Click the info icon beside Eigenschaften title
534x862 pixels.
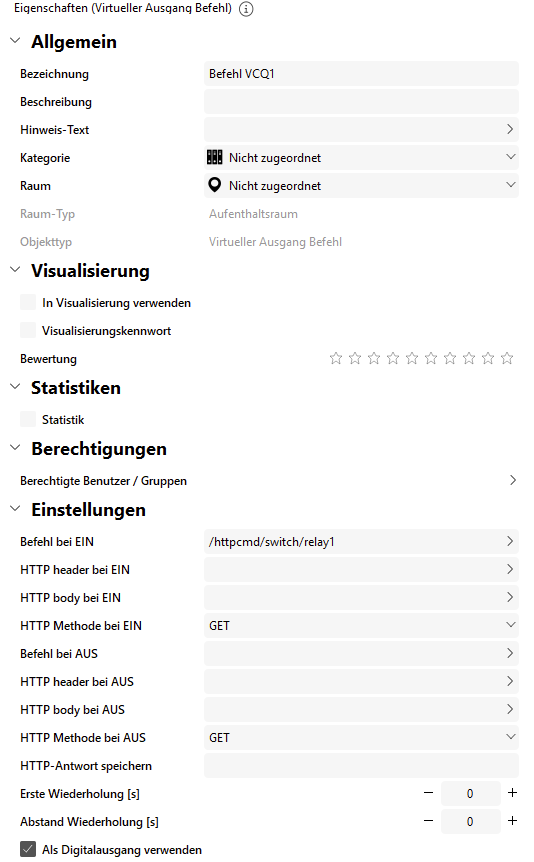[x=246, y=9]
